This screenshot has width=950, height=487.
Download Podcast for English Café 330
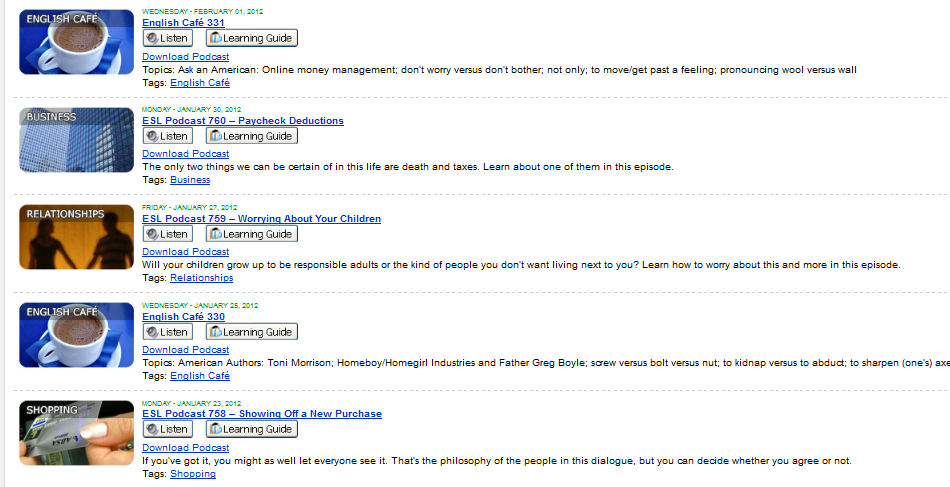185,350
